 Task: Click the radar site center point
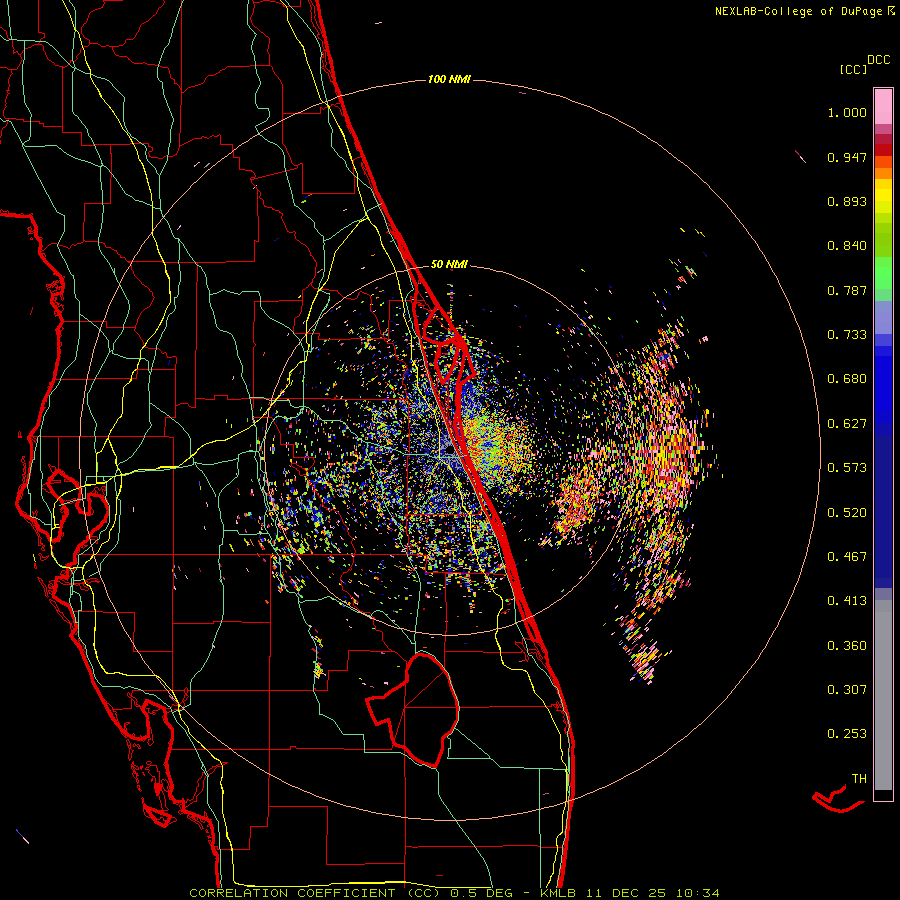[449, 452]
